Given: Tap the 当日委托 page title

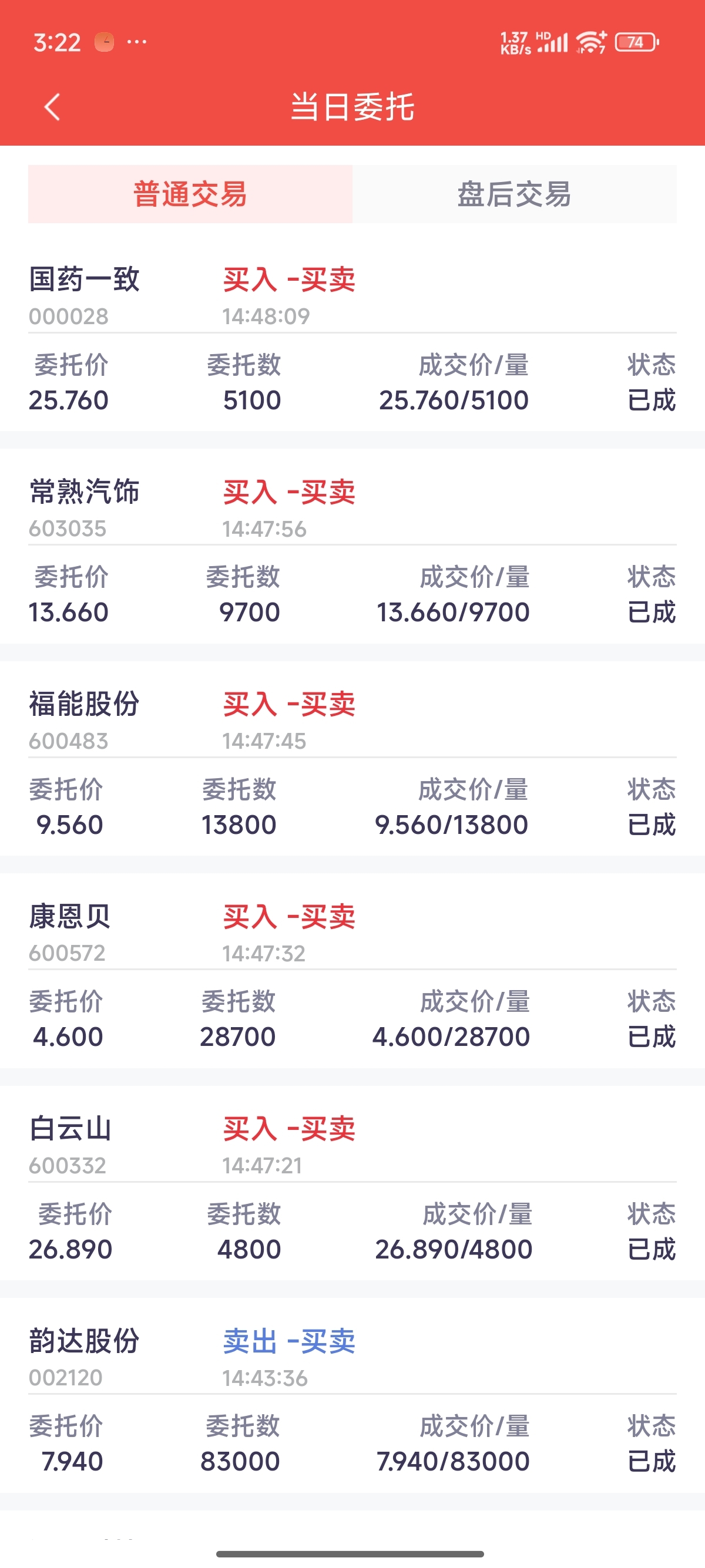Looking at the screenshot, I should [x=352, y=107].
